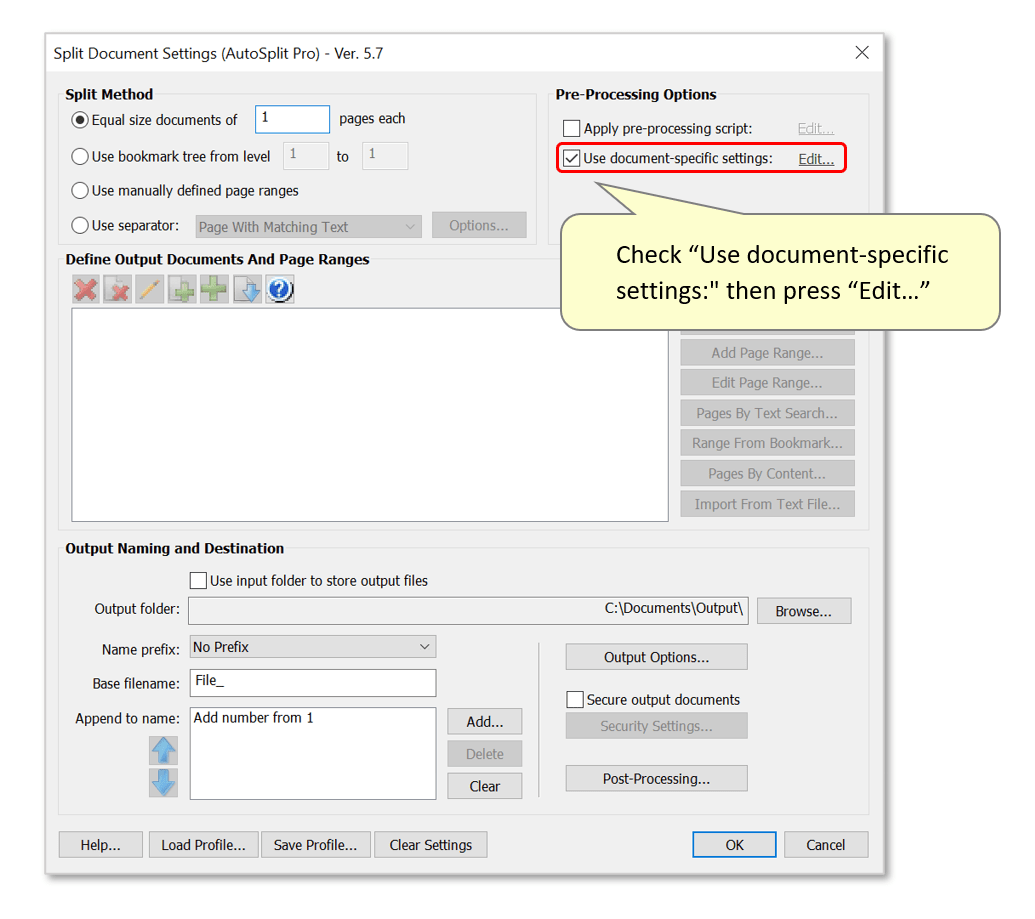Uncheck Use document-specific settings
Image resolution: width=1035 pixels, height=919 pixels.
(x=572, y=158)
